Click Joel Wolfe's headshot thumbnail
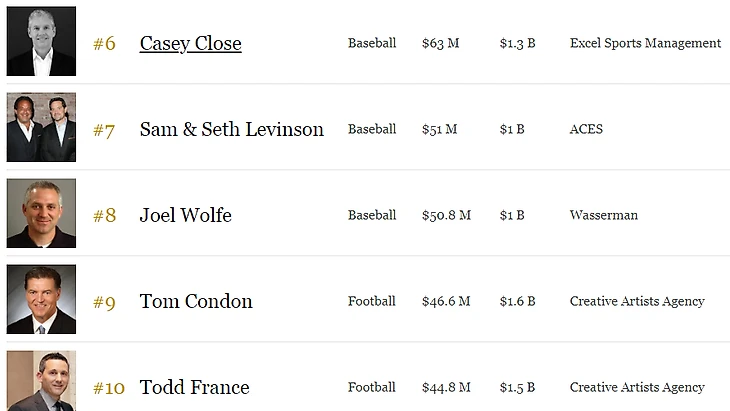 pos(41,214)
